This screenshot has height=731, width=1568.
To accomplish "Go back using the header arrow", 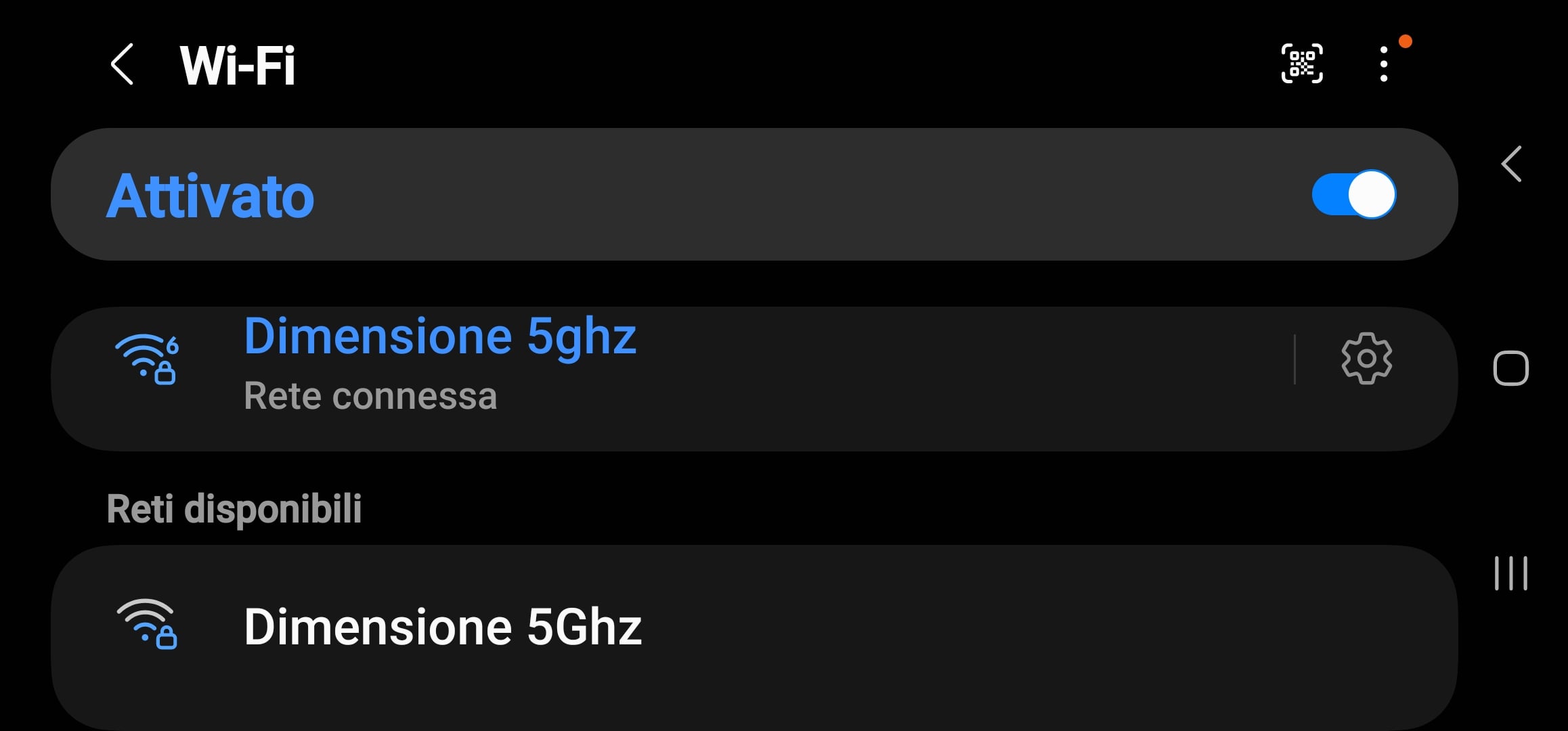I will 123,65.
